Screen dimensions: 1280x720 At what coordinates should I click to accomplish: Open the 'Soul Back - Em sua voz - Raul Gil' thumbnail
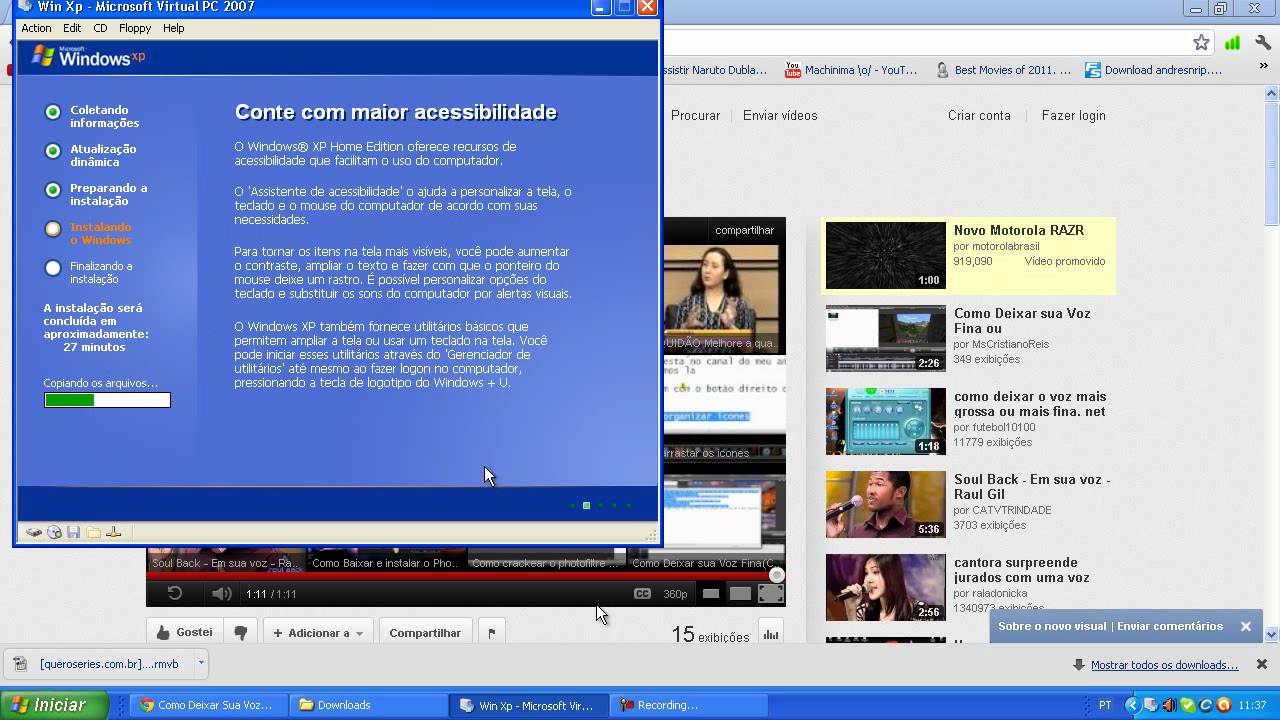point(885,504)
